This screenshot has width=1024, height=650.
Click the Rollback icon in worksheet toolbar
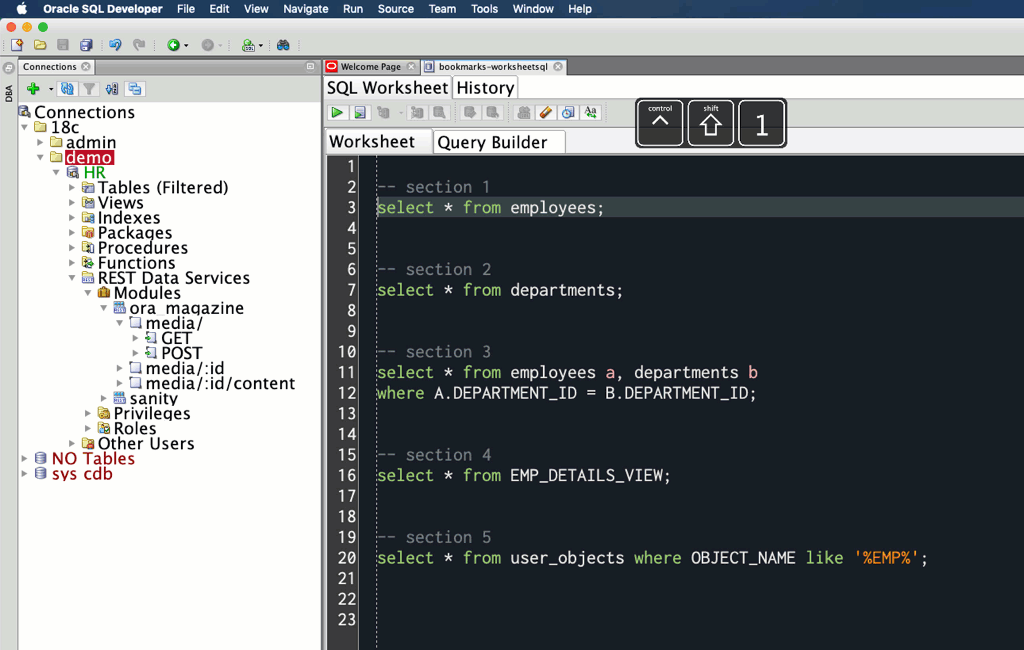point(492,112)
